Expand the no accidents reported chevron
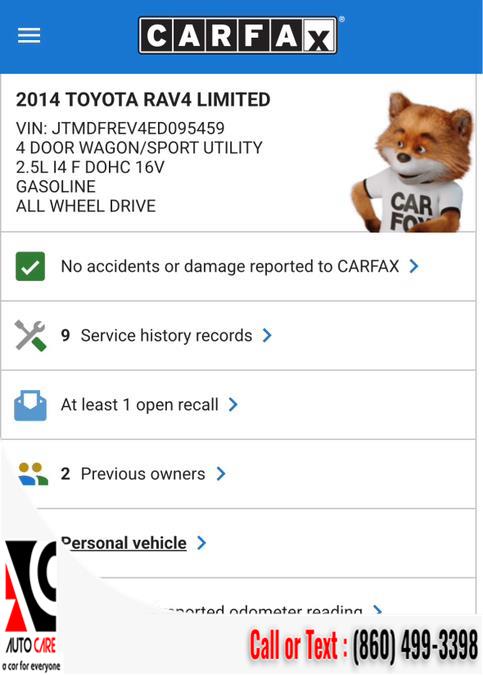 (414, 266)
